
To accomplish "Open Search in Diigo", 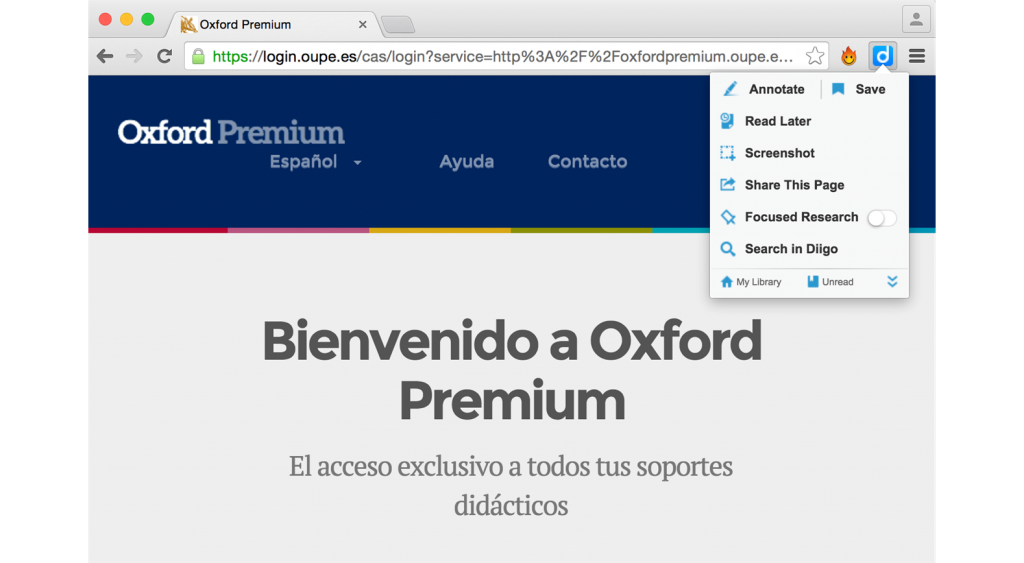I will pyautogui.click(x=790, y=249).
